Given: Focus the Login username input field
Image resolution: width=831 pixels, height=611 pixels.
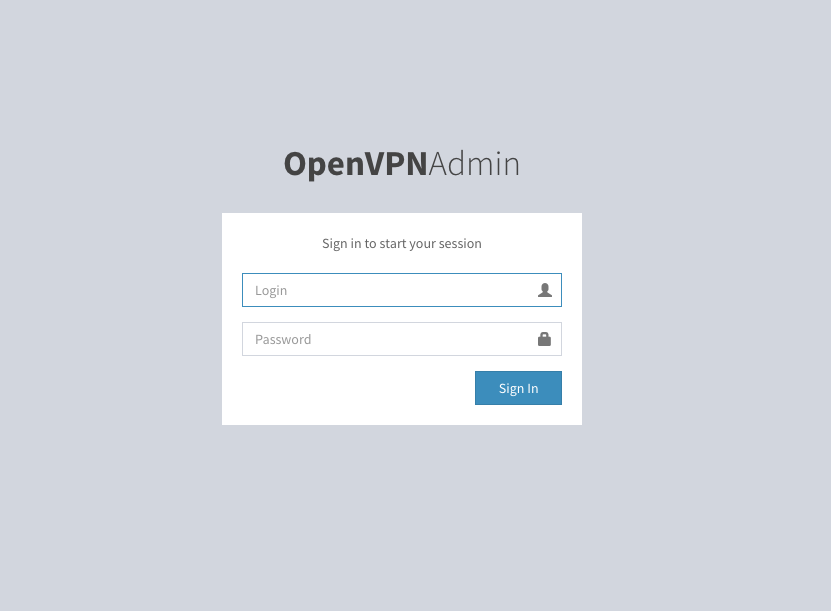Looking at the screenshot, I should [x=402, y=290].
